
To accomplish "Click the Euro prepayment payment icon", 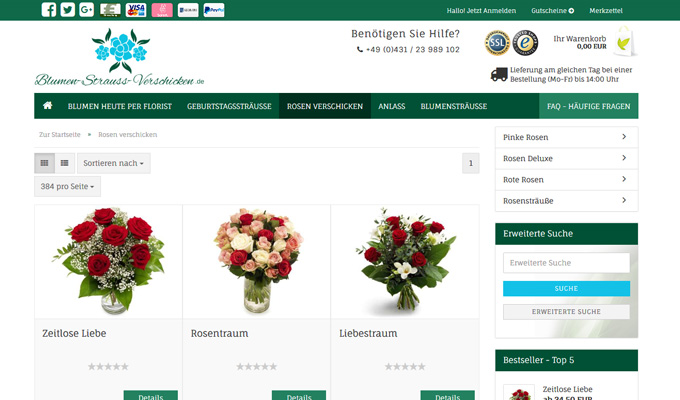I will pos(110,10).
